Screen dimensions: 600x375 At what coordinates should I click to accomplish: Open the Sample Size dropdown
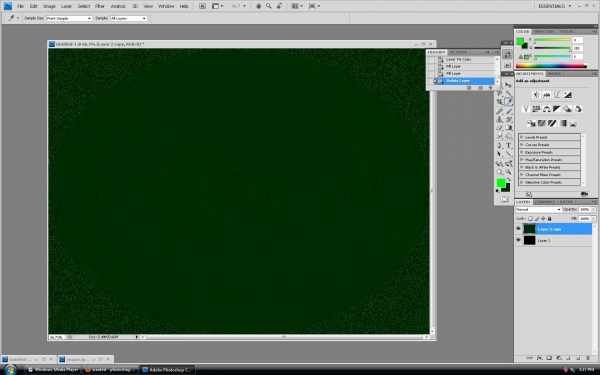[69, 18]
